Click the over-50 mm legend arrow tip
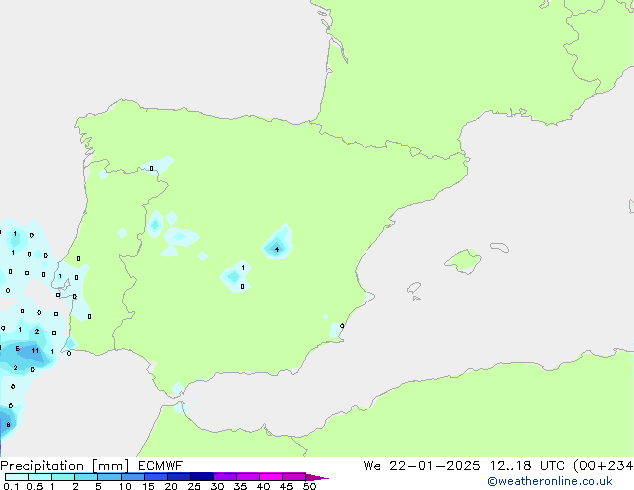This screenshot has height=490, width=634. point(317,477)
